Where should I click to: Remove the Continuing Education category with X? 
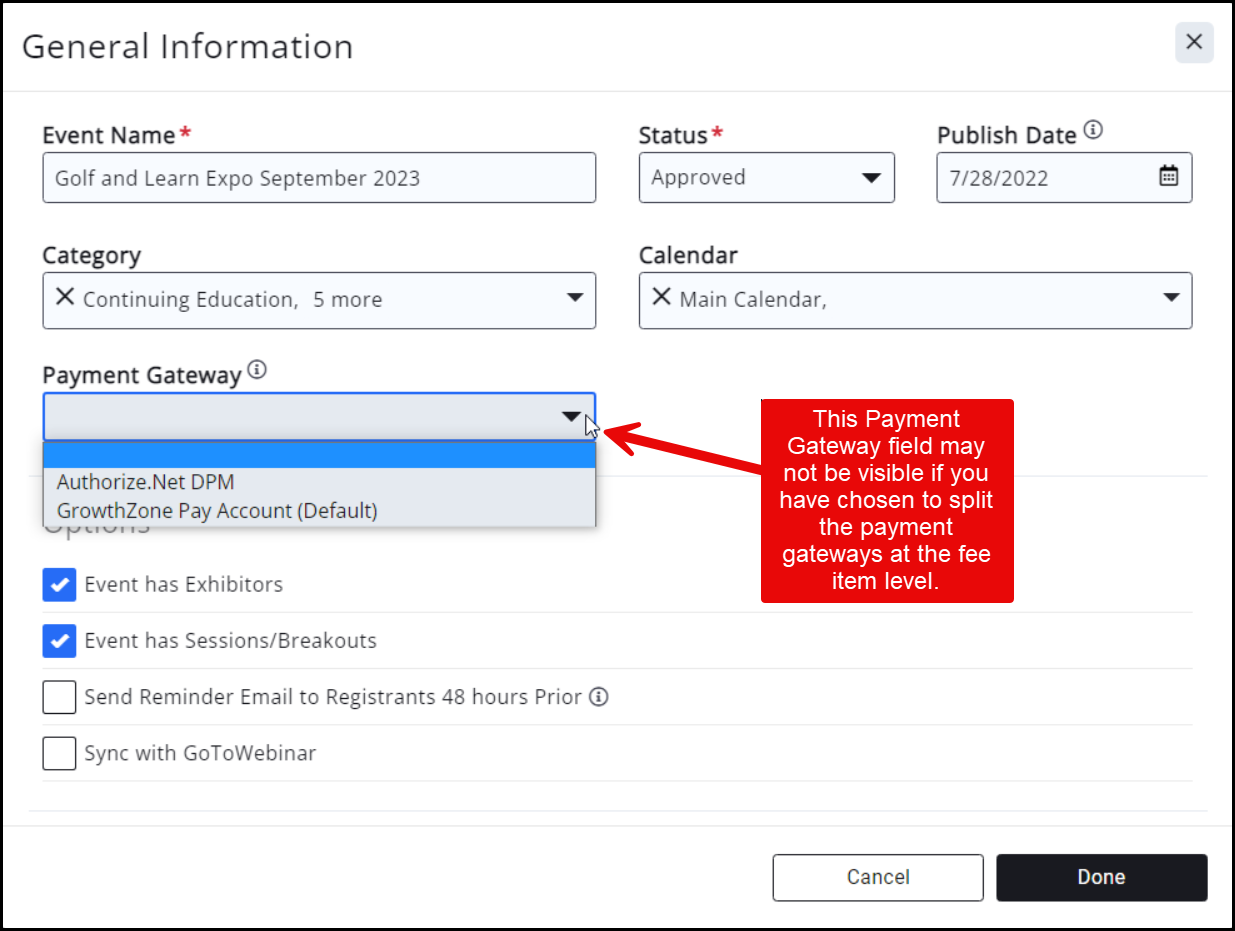pyautogui.click(x=65, y=298)
